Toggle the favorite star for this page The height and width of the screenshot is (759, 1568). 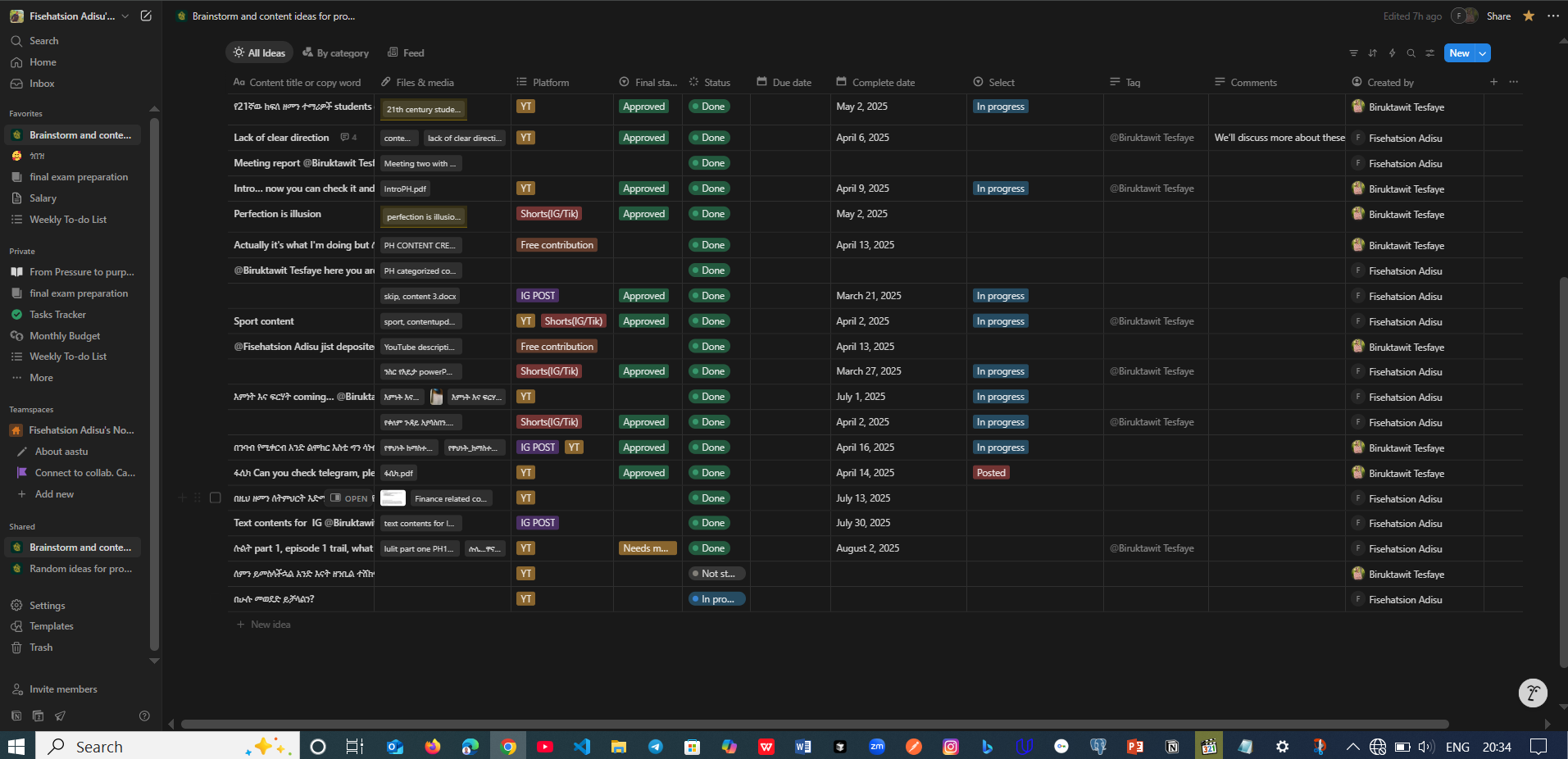tap(1529, 16)
